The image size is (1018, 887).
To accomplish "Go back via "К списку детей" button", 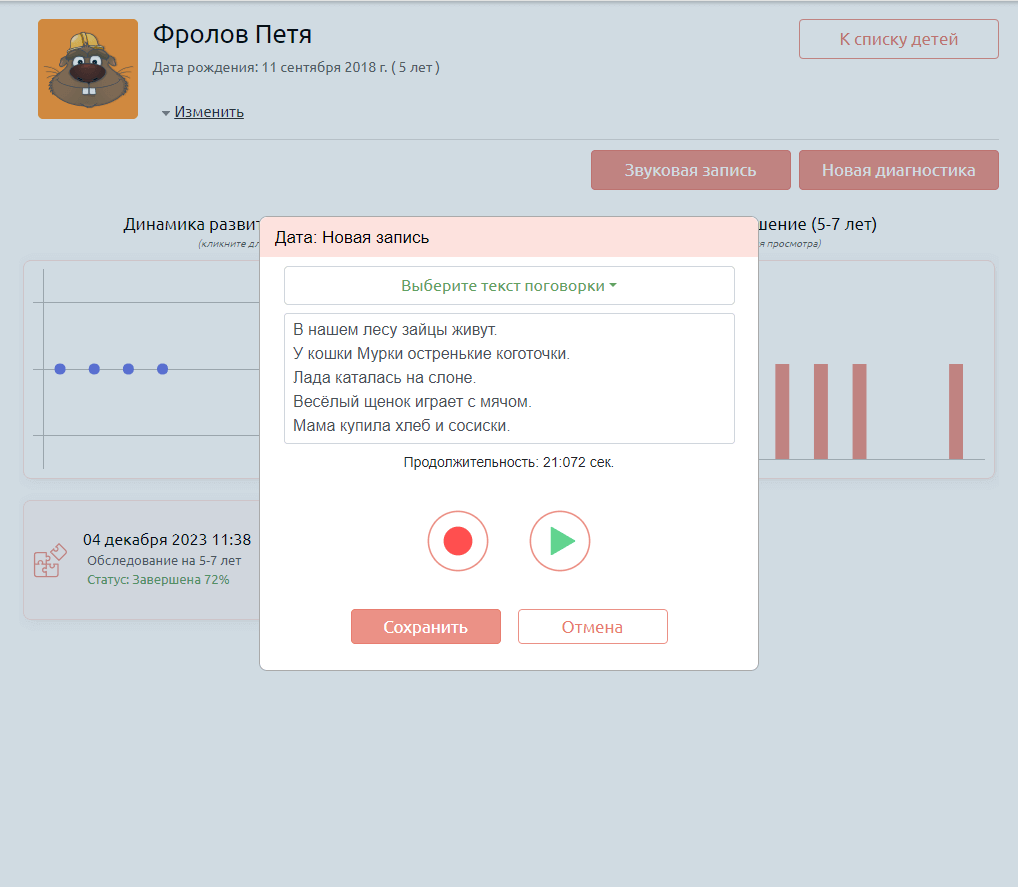I will click(898, 39).
